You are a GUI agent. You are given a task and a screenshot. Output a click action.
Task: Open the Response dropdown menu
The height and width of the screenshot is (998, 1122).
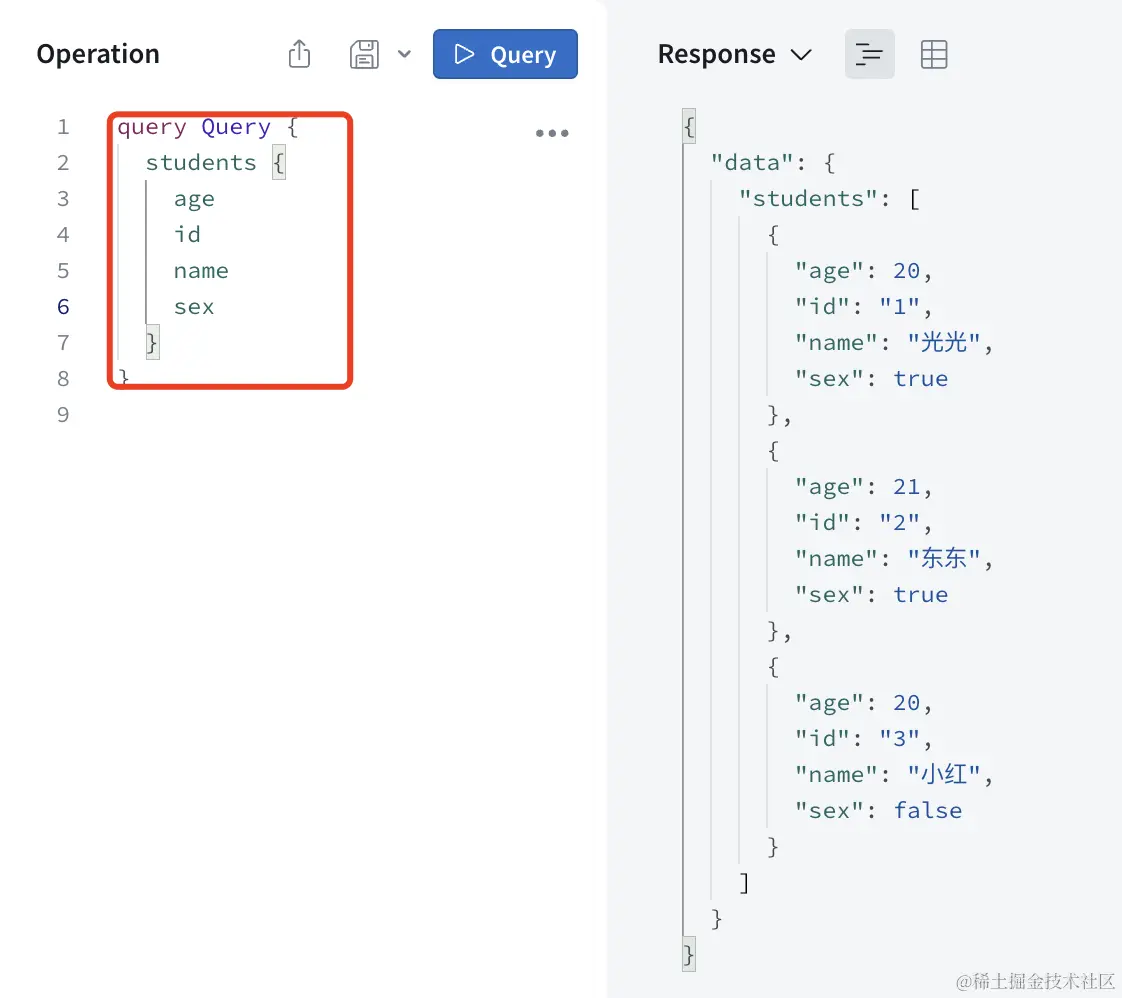point(734,54)
